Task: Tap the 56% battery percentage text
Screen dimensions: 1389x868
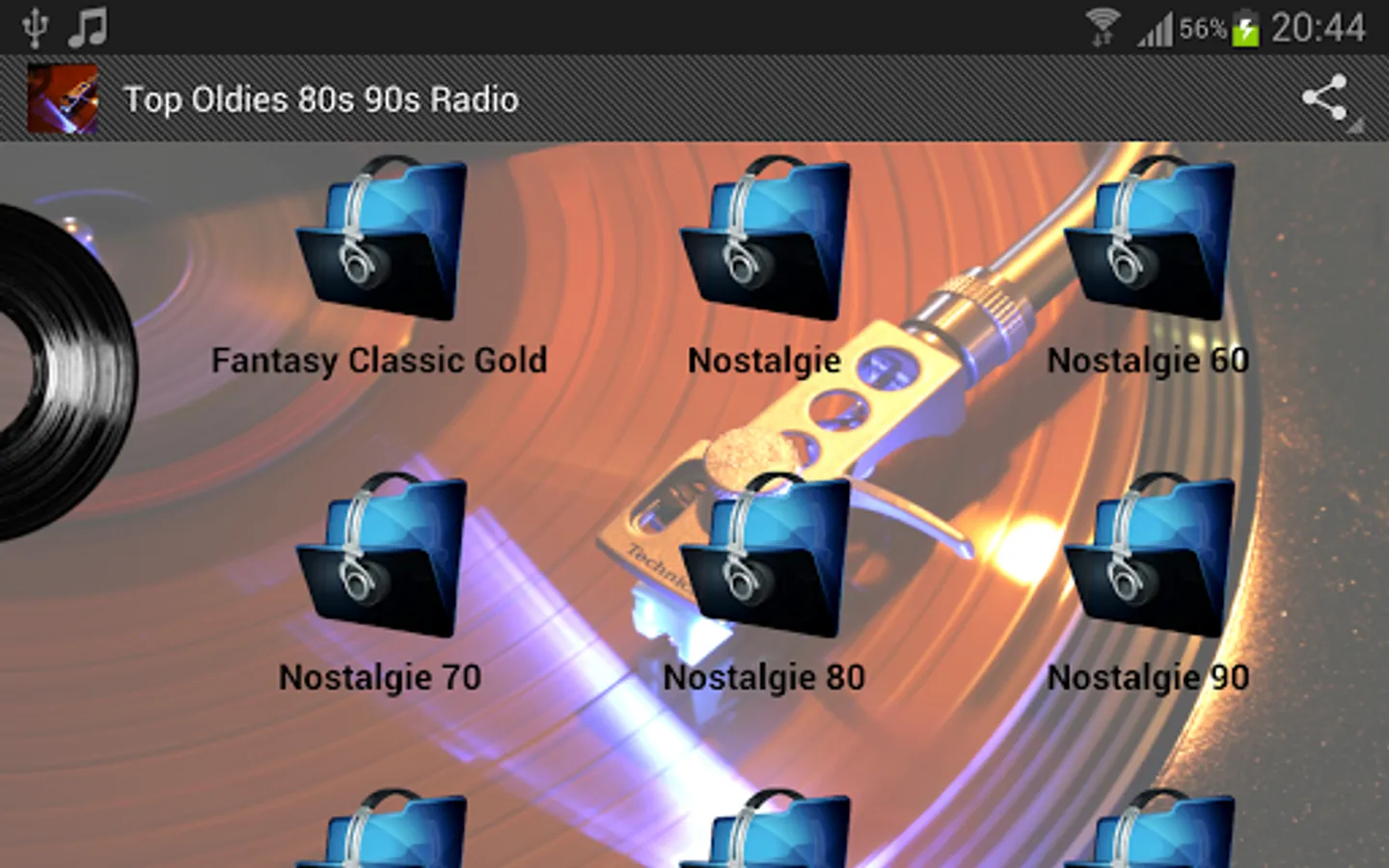Action: pos(1203,29)
